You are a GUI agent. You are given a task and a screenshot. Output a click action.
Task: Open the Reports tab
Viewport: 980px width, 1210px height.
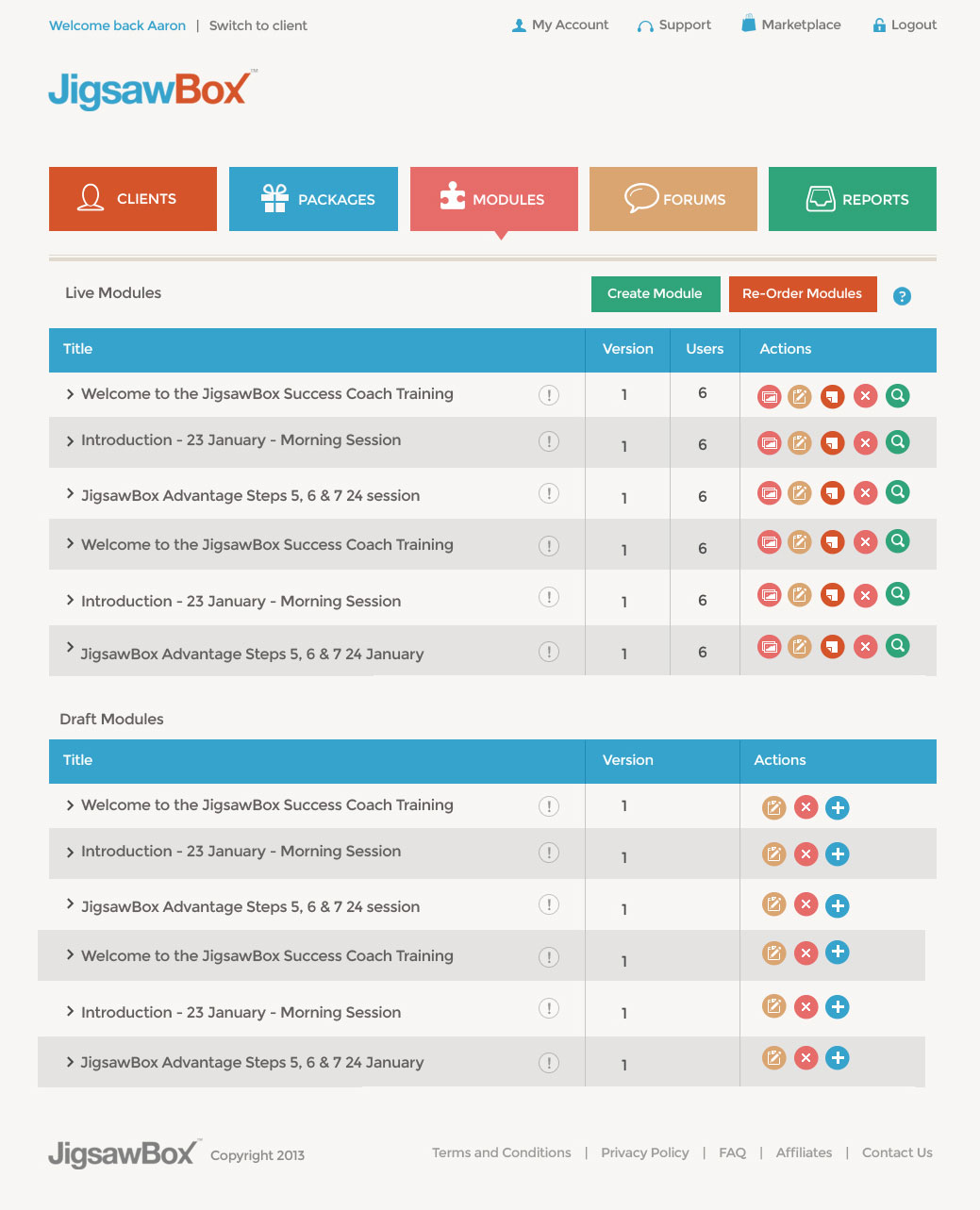pos(853,199)
